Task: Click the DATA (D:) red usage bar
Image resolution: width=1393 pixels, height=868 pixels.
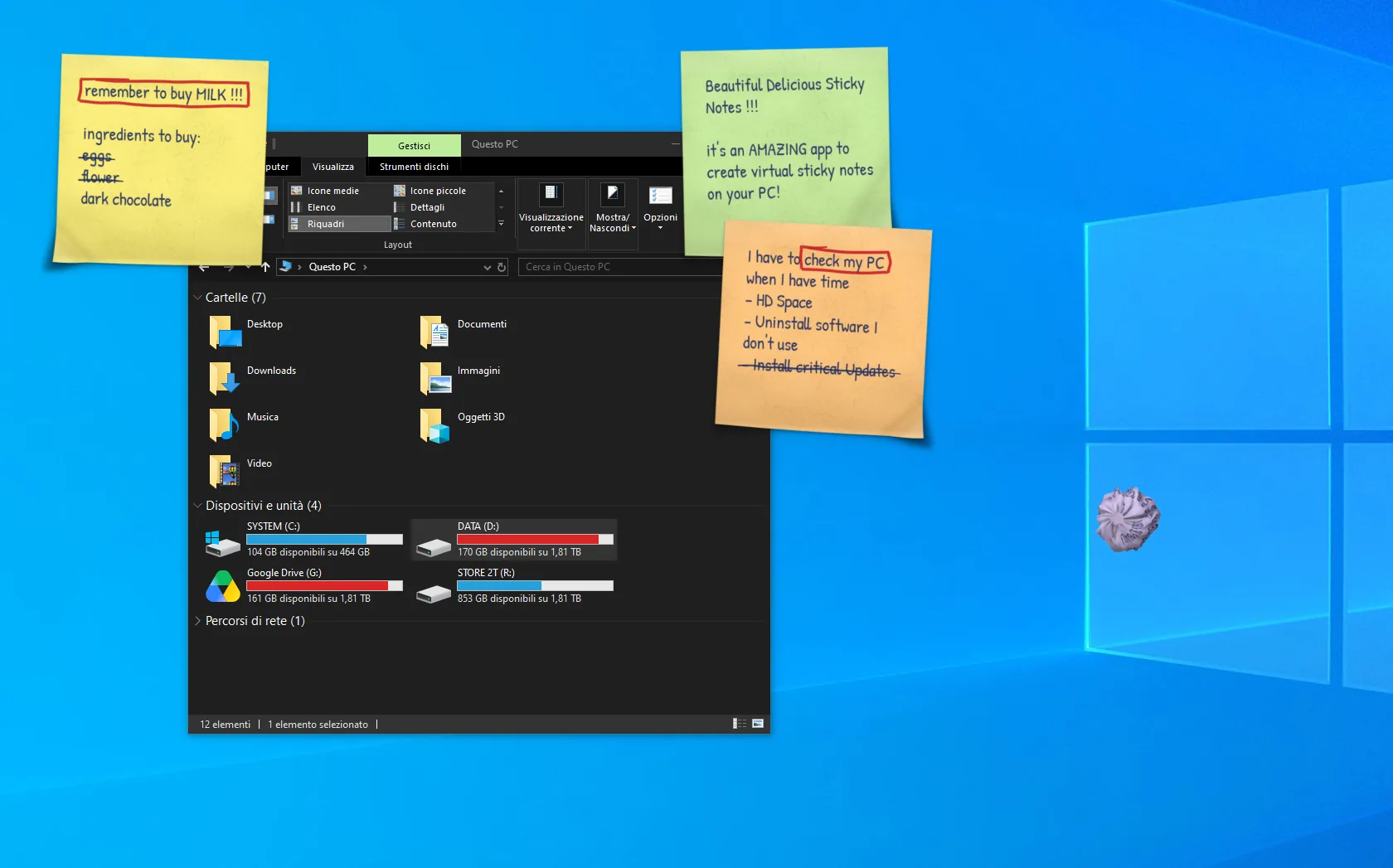Action: click(x=535, y=539)
